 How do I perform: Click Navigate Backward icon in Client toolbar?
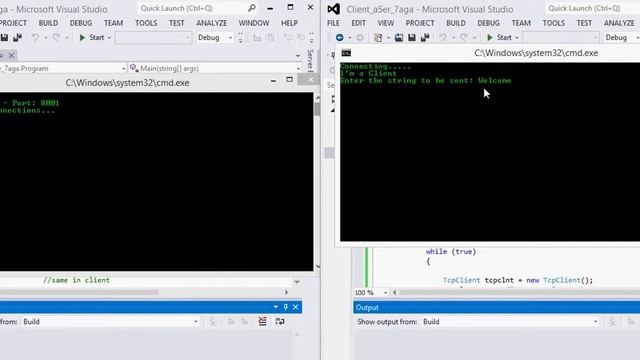click(x=339, y=38)
